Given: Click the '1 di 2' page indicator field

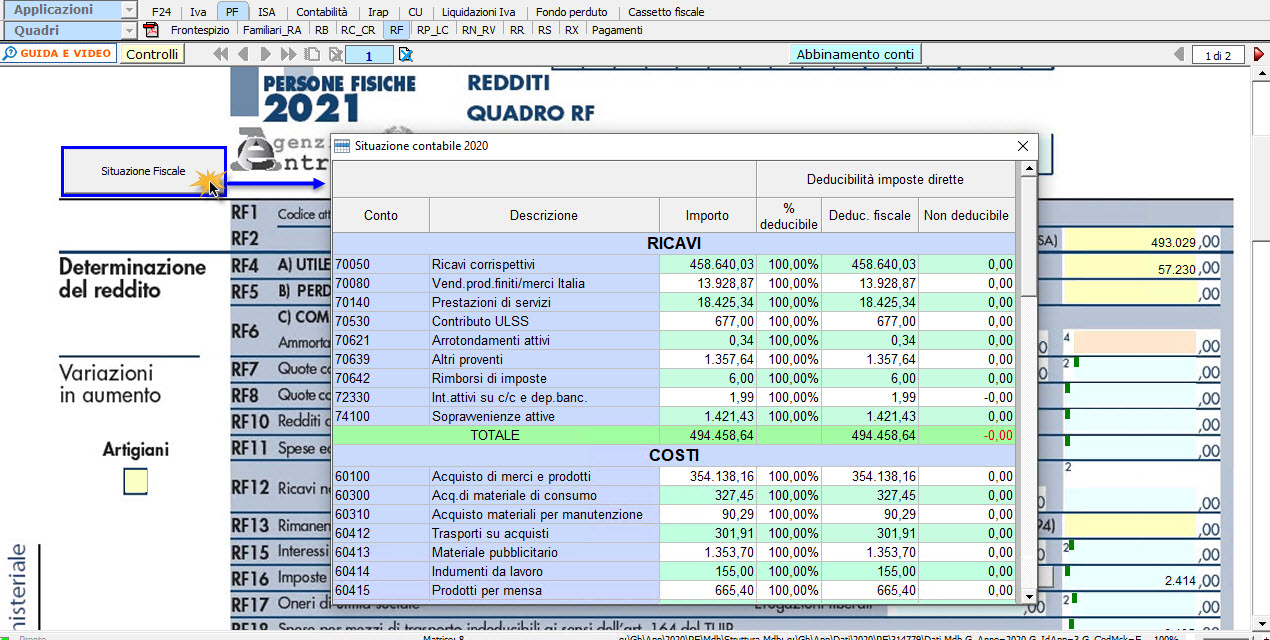Looking at the screenshot, I should (x=1218, y=55).
